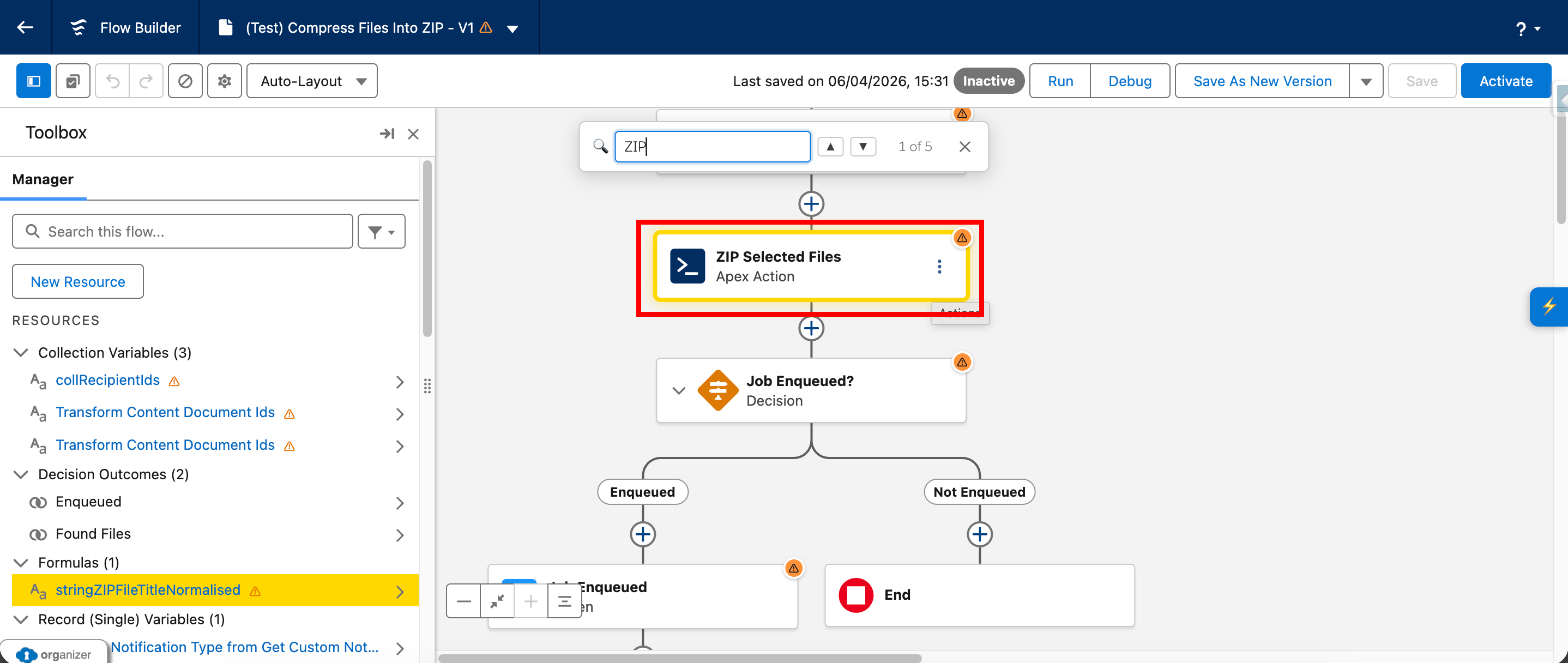1568x663 pixels.
Task: Pin the Toolbox panel open
Action: [387, 134]
